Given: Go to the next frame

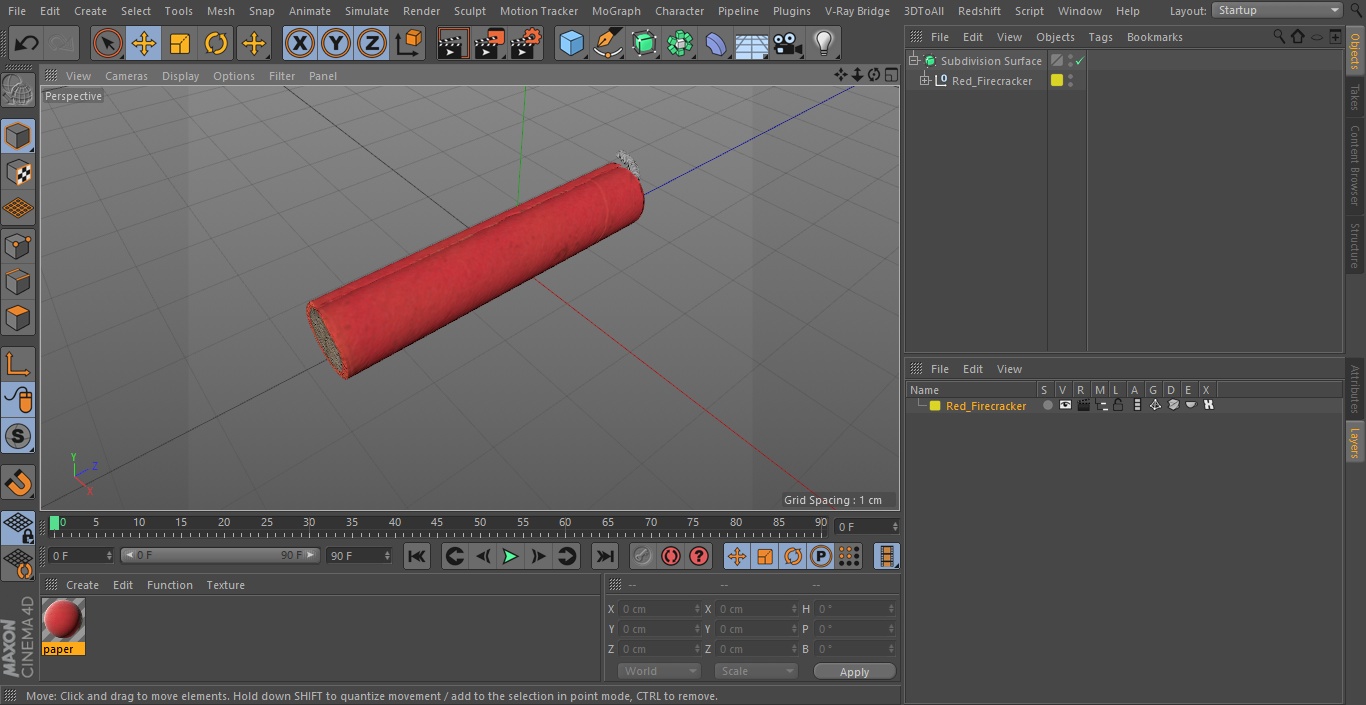Looking at the screenshot, I should click(538, 556).
